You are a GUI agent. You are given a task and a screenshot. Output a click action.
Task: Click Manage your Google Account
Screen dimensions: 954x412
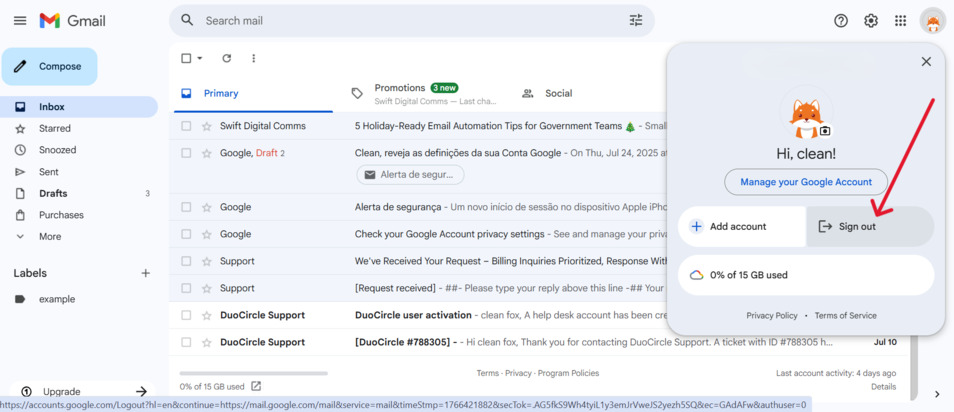(x=806, y=182)
